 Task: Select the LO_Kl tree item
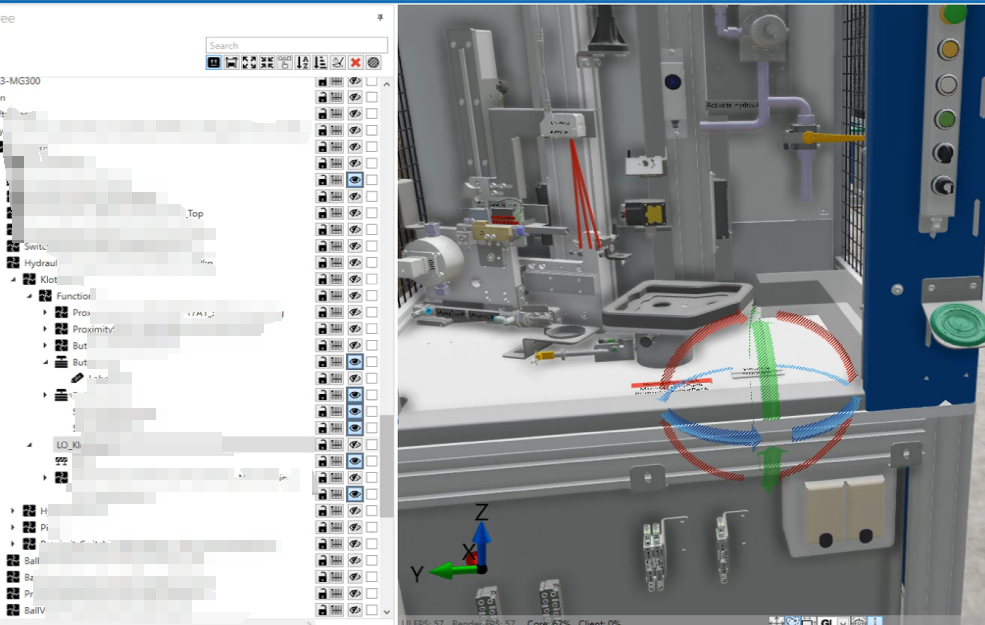pyautogui.click(x=68, y=444)
